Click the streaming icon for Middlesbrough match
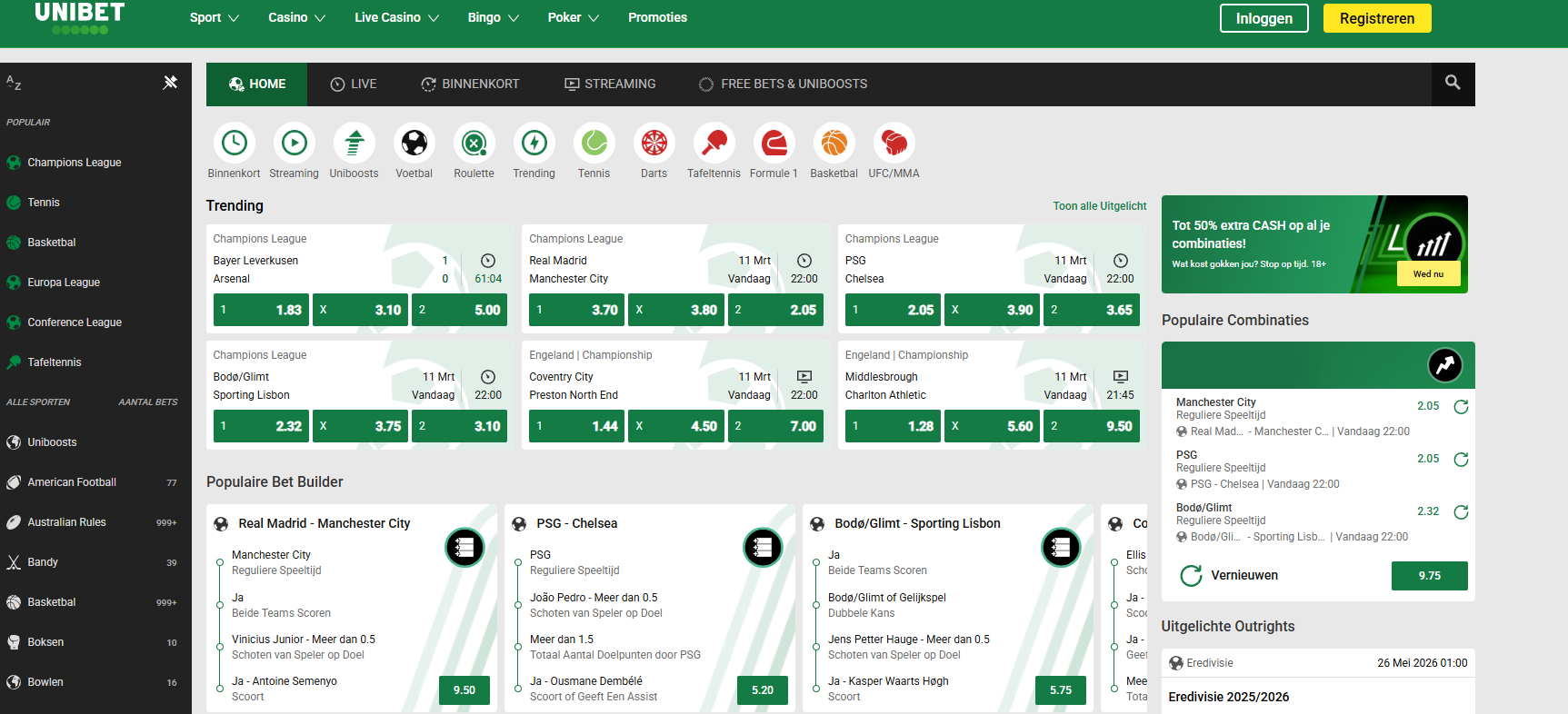Screen dimensions: 1568x714 click(1121, 376)
